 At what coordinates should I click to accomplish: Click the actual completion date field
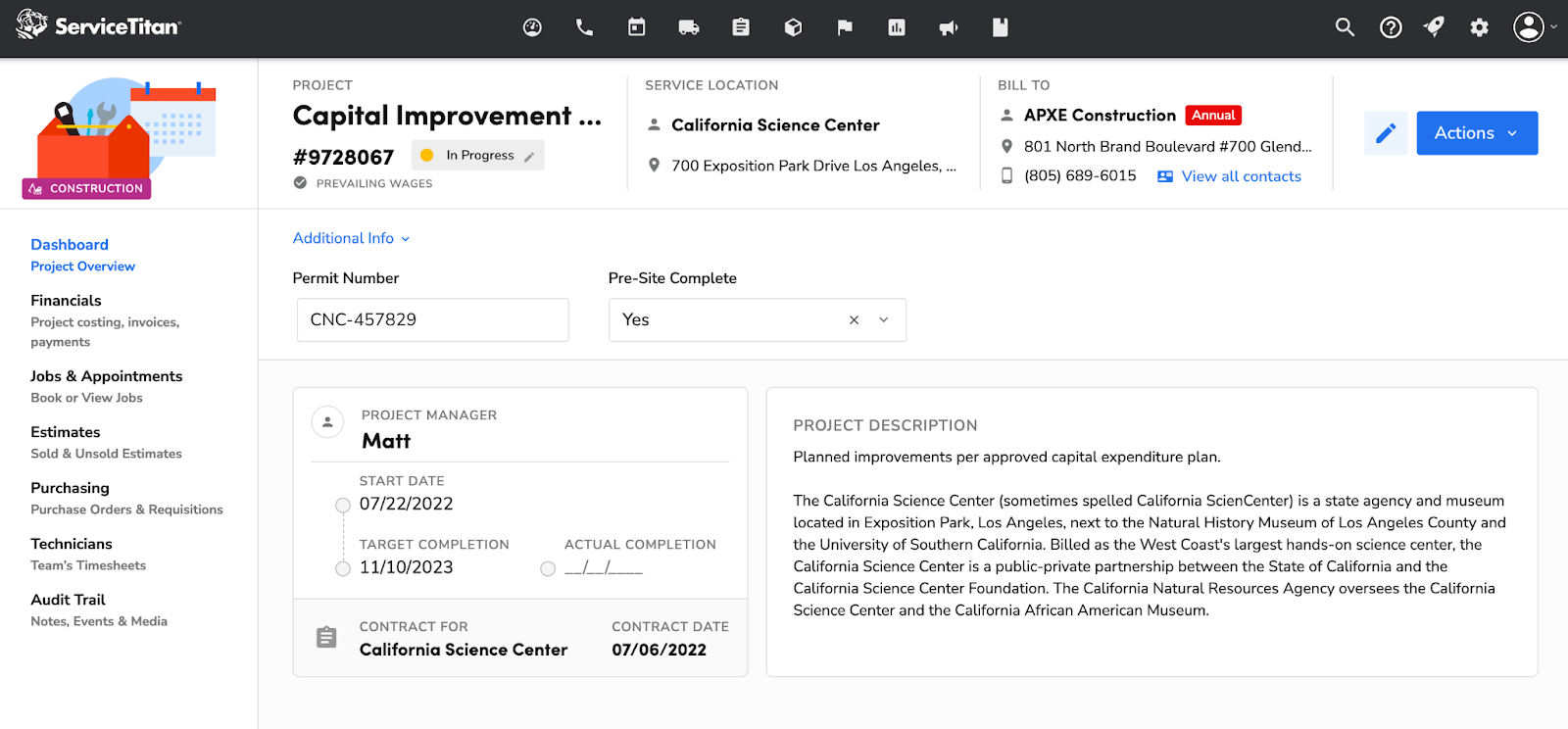(604, 567)
